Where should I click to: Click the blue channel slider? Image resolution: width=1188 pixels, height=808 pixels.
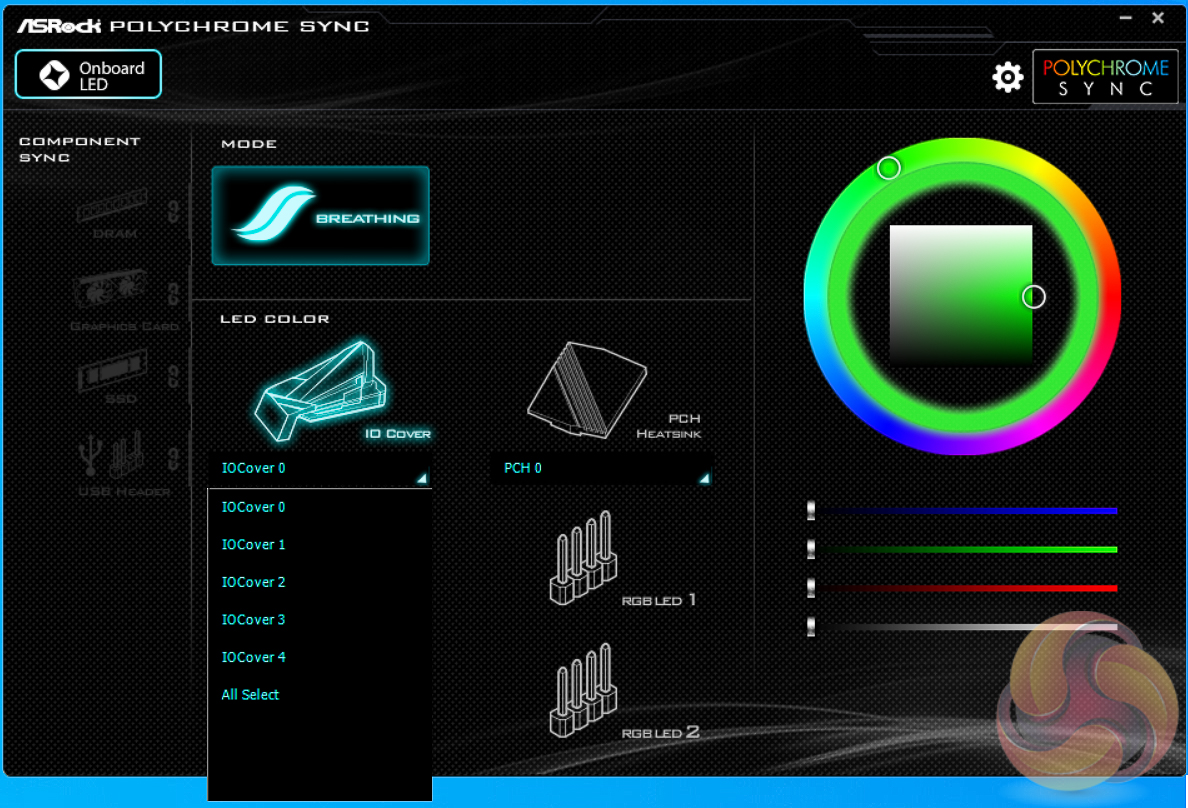point(962,511)
